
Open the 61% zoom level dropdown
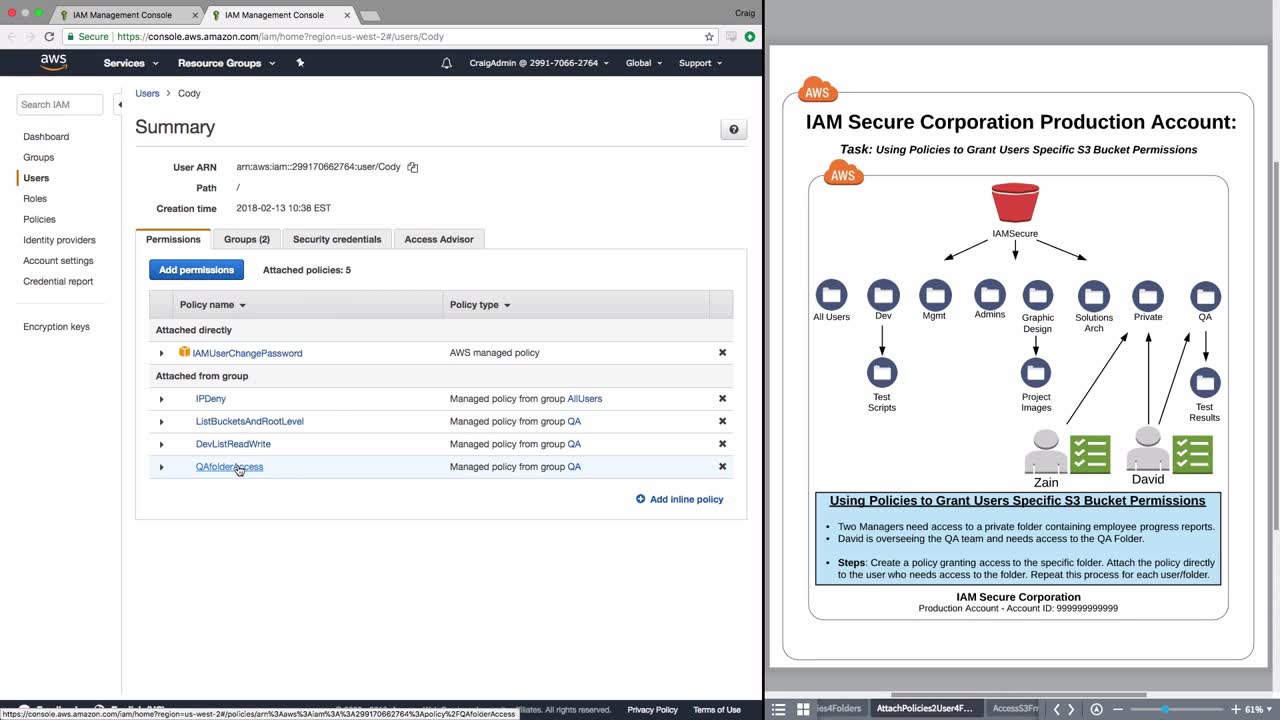click(1259, 709)
